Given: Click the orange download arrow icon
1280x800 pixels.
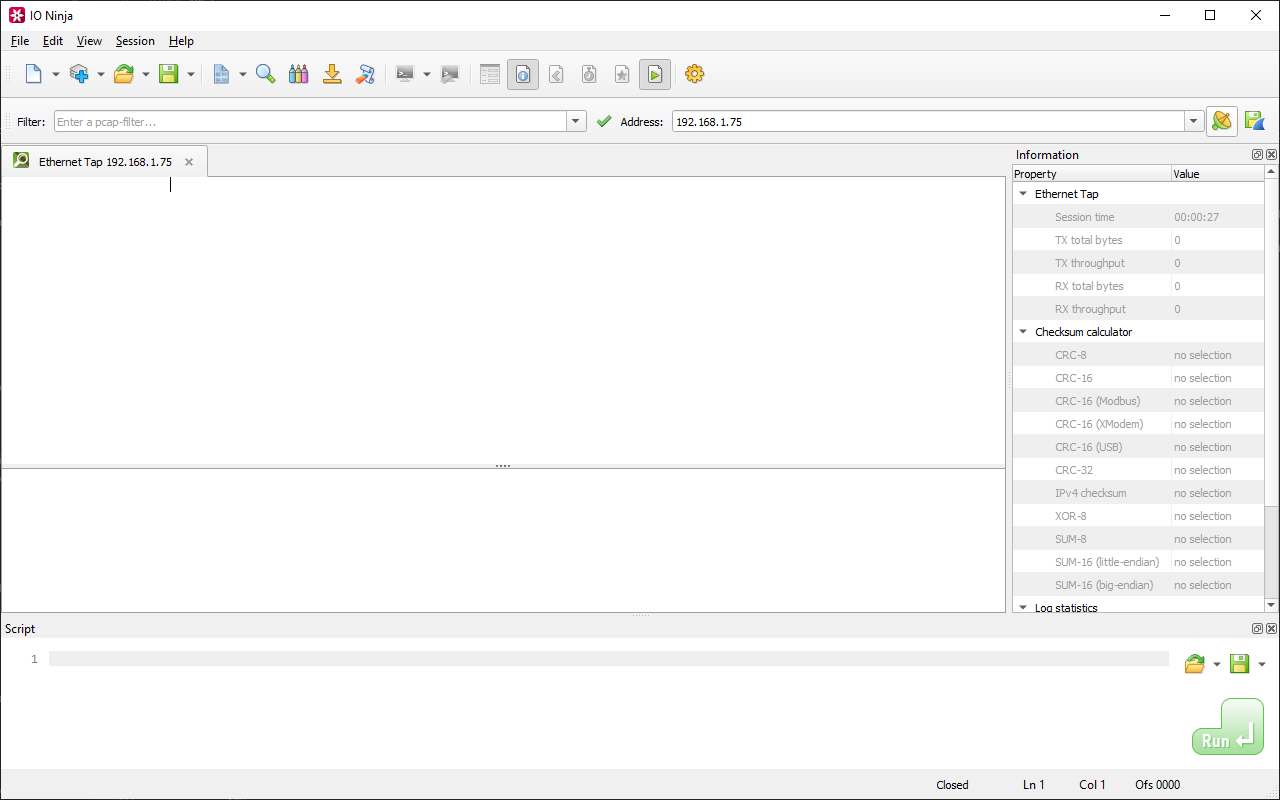Looking at the screenshot, I should point(332,74).
